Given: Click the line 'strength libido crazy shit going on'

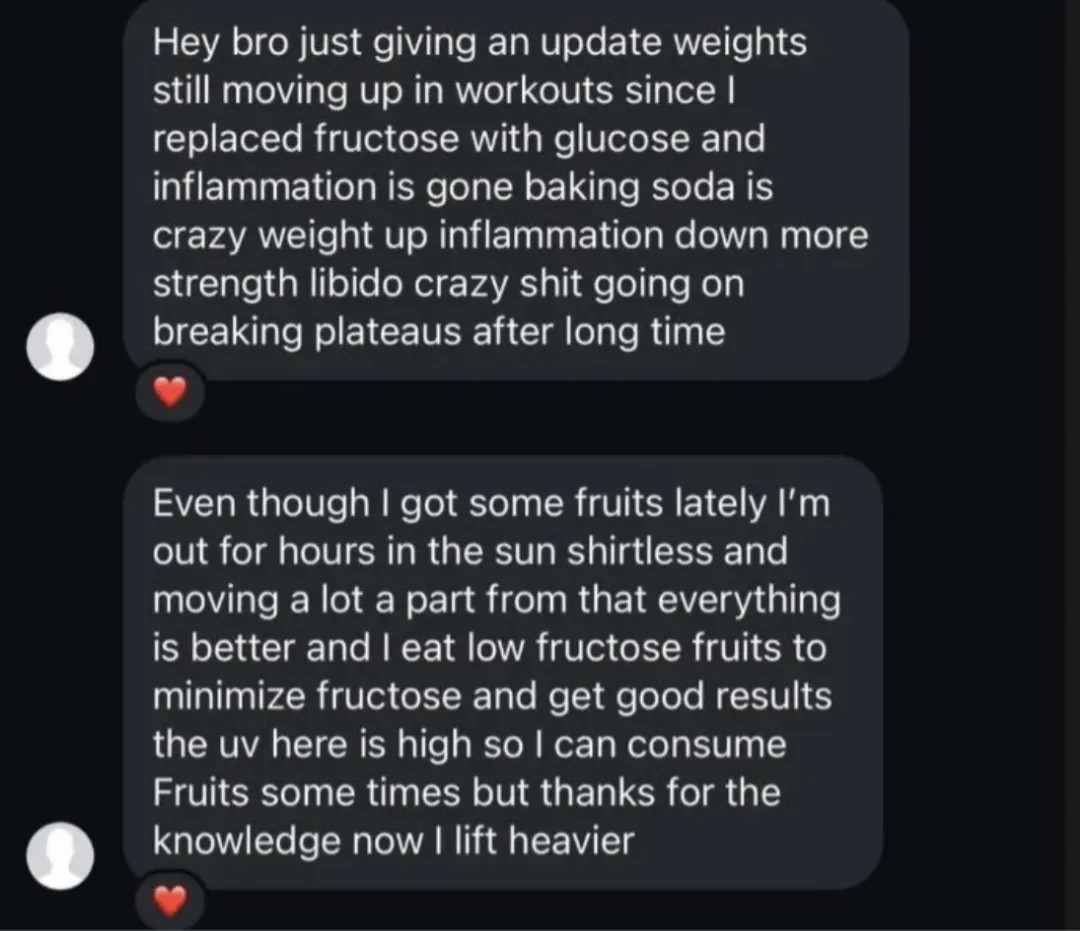Looking at the screenshot, I should click(x=448, y=284).
